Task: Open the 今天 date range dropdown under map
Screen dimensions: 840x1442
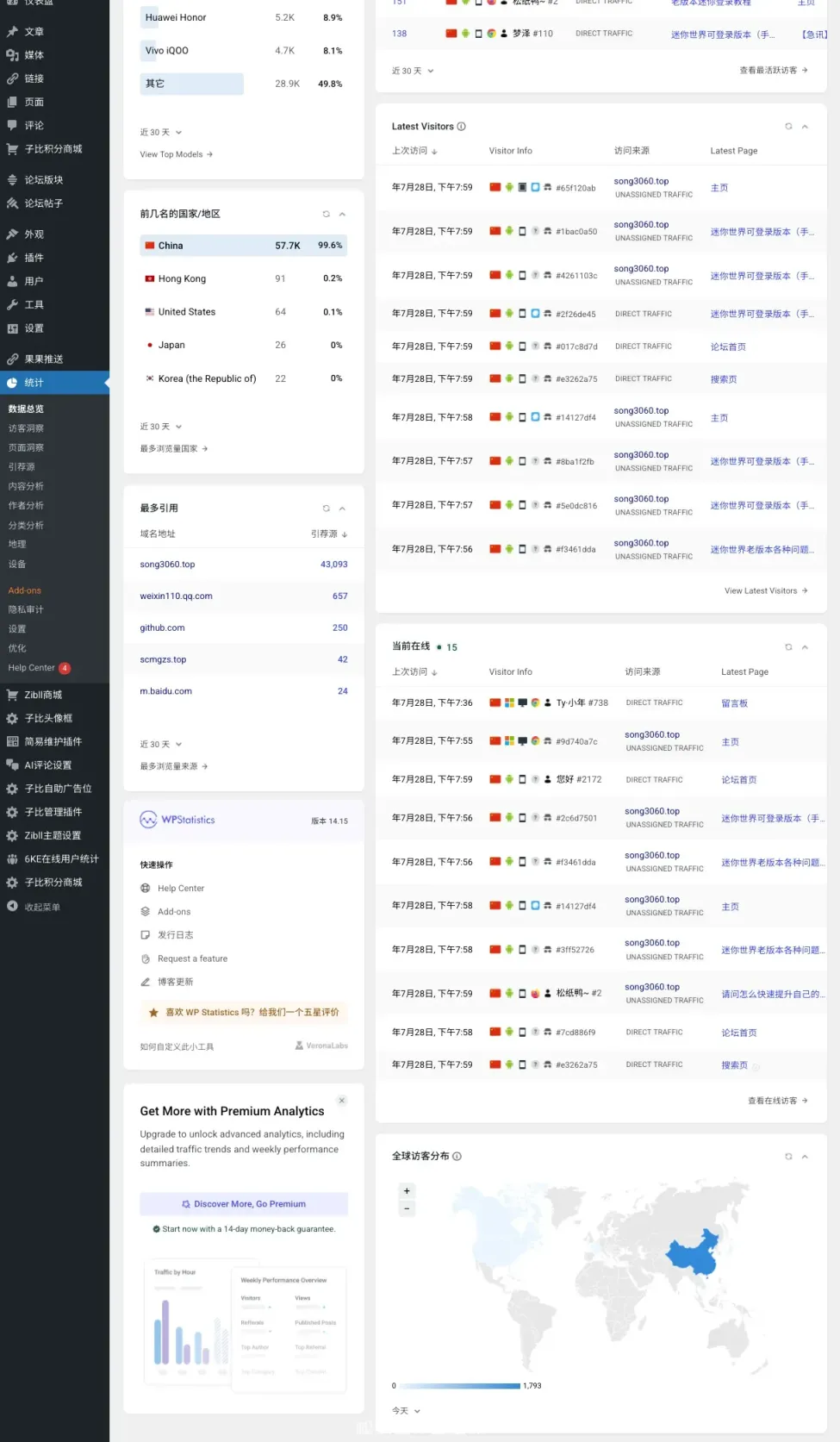Action: click(406, 1411)
